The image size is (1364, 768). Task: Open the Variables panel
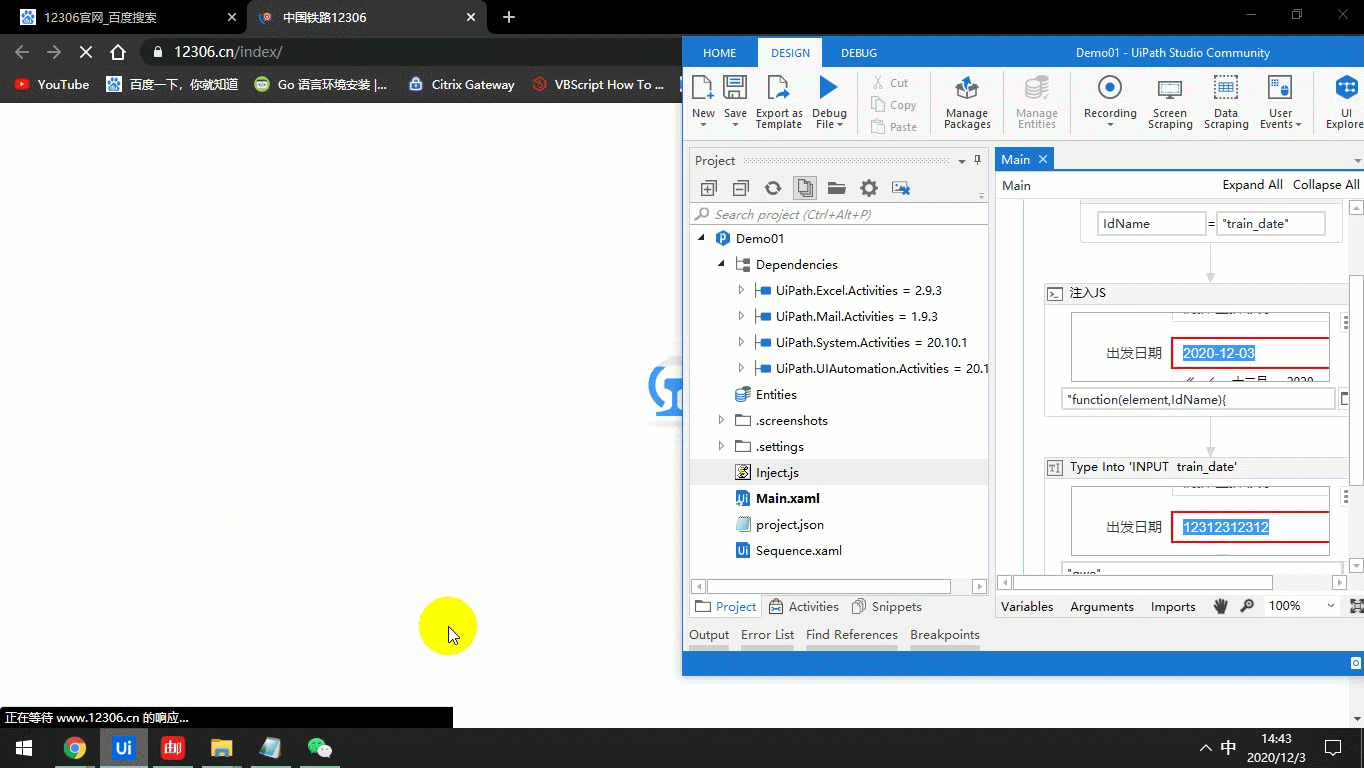[x=1027, y=606]
